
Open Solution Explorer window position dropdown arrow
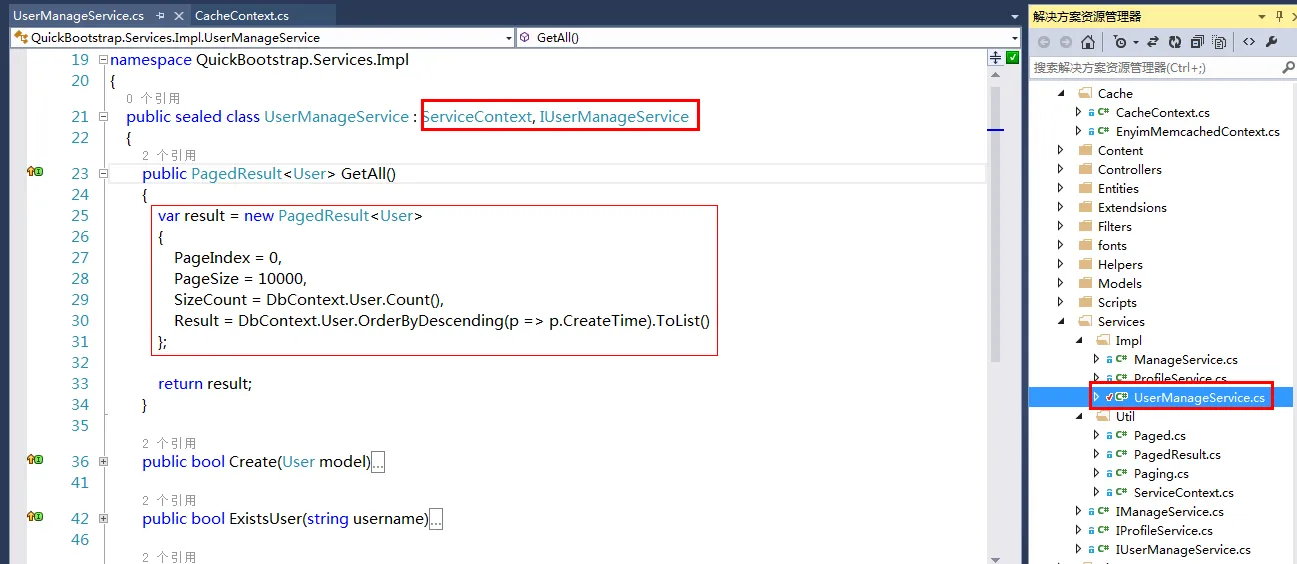click(x=1261, y=16)
